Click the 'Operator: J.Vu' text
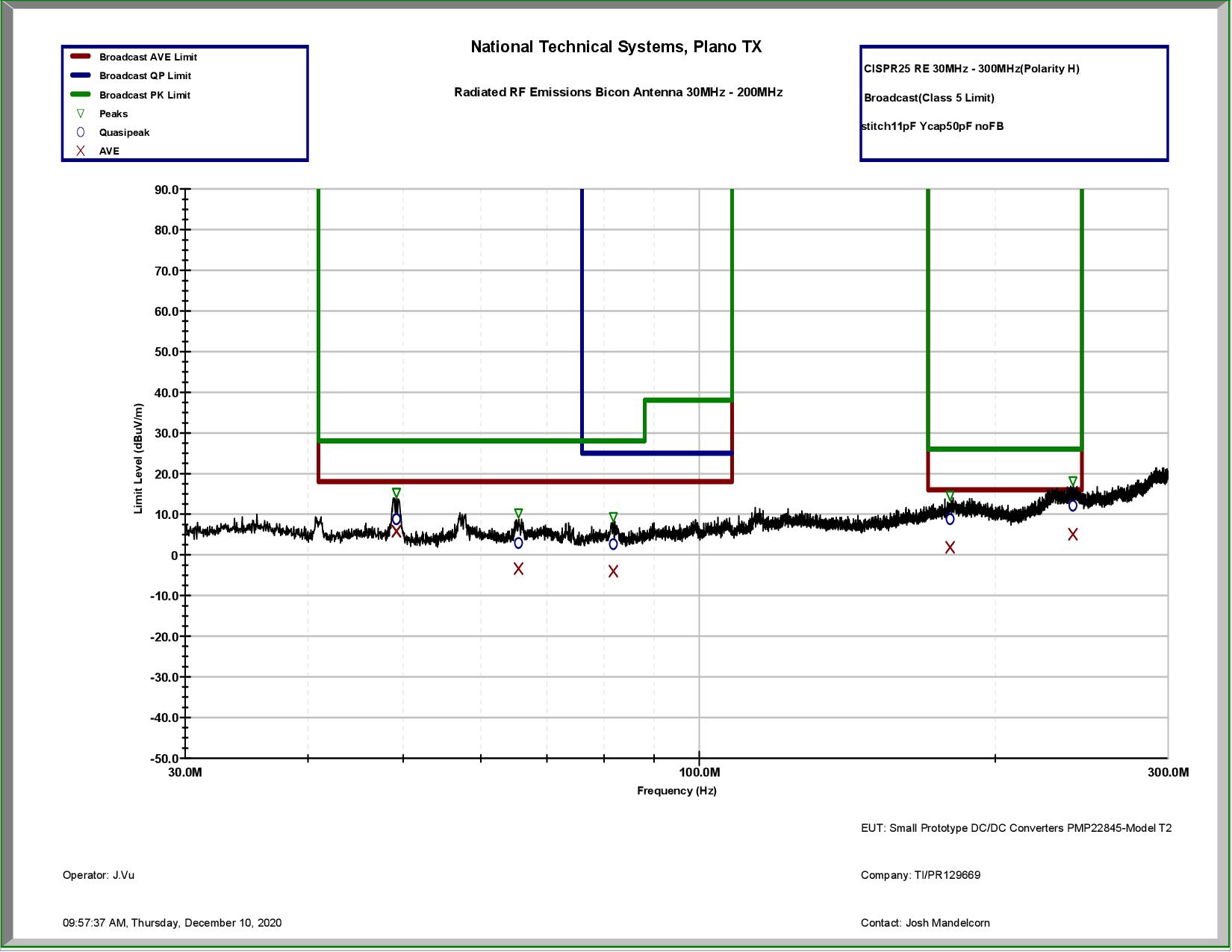1232x952 pixels. tap(99, 875)
